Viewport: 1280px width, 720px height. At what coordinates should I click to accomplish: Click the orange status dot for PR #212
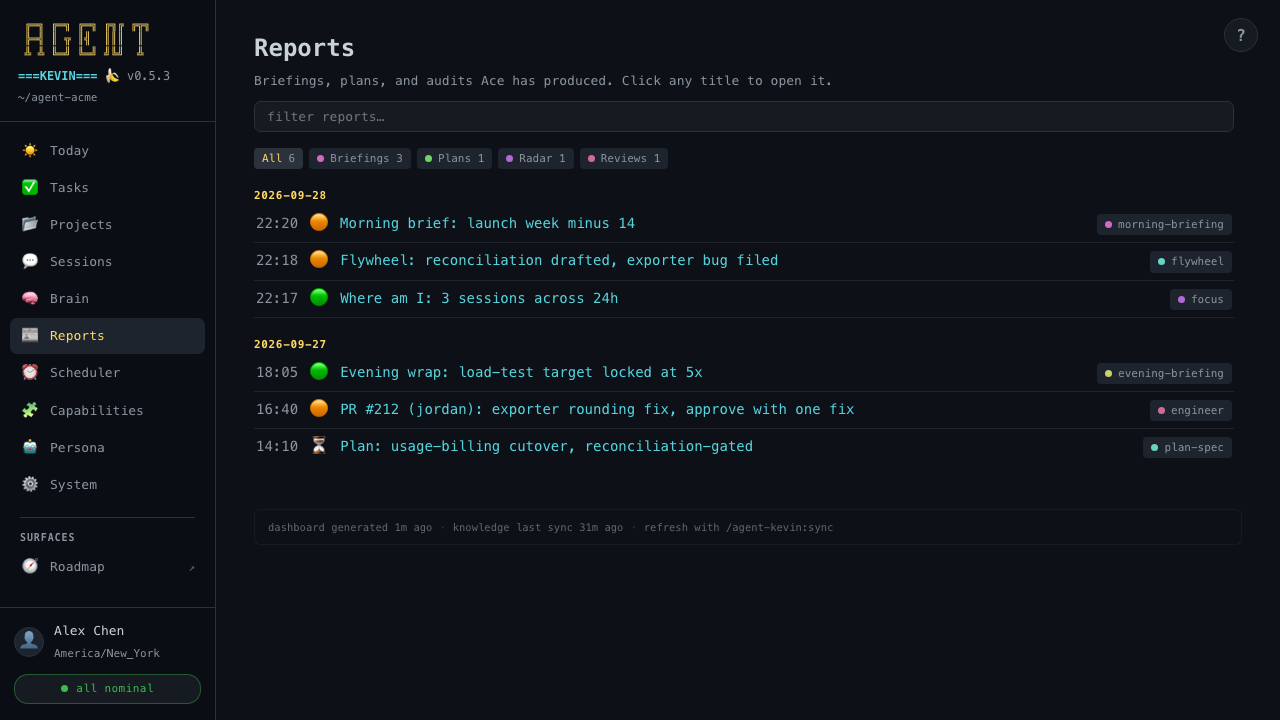[x=319, y=408]
